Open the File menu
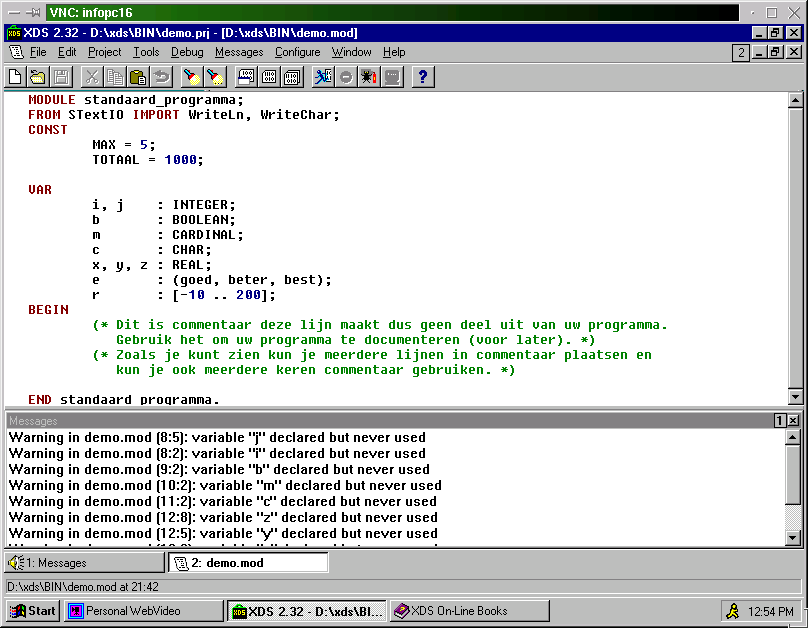Screen dimensions: 808x628 pyautogui.click(x=38, y=52)
